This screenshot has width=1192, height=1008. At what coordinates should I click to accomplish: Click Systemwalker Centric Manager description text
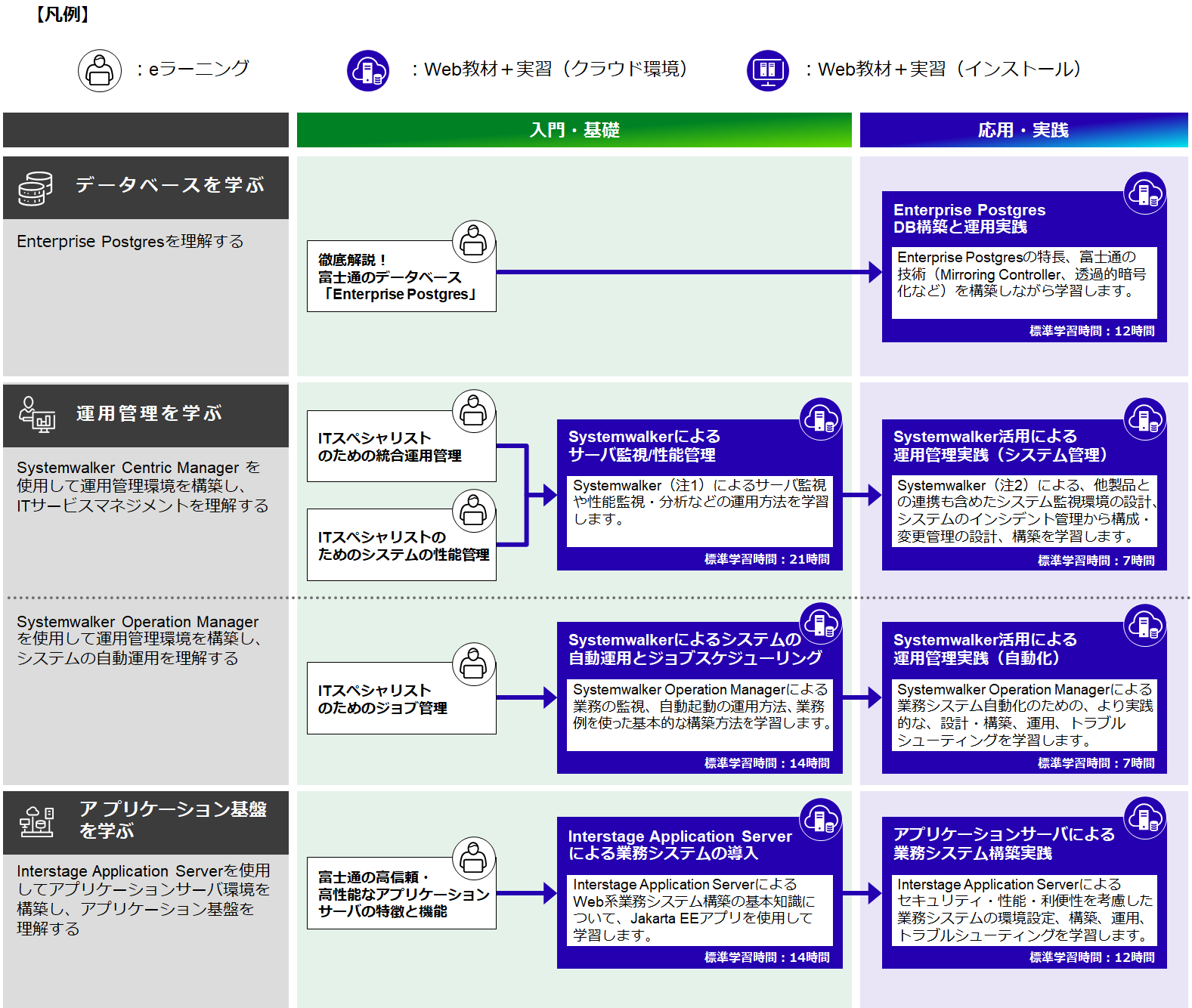pyautogui.click(x=142, y=487)
